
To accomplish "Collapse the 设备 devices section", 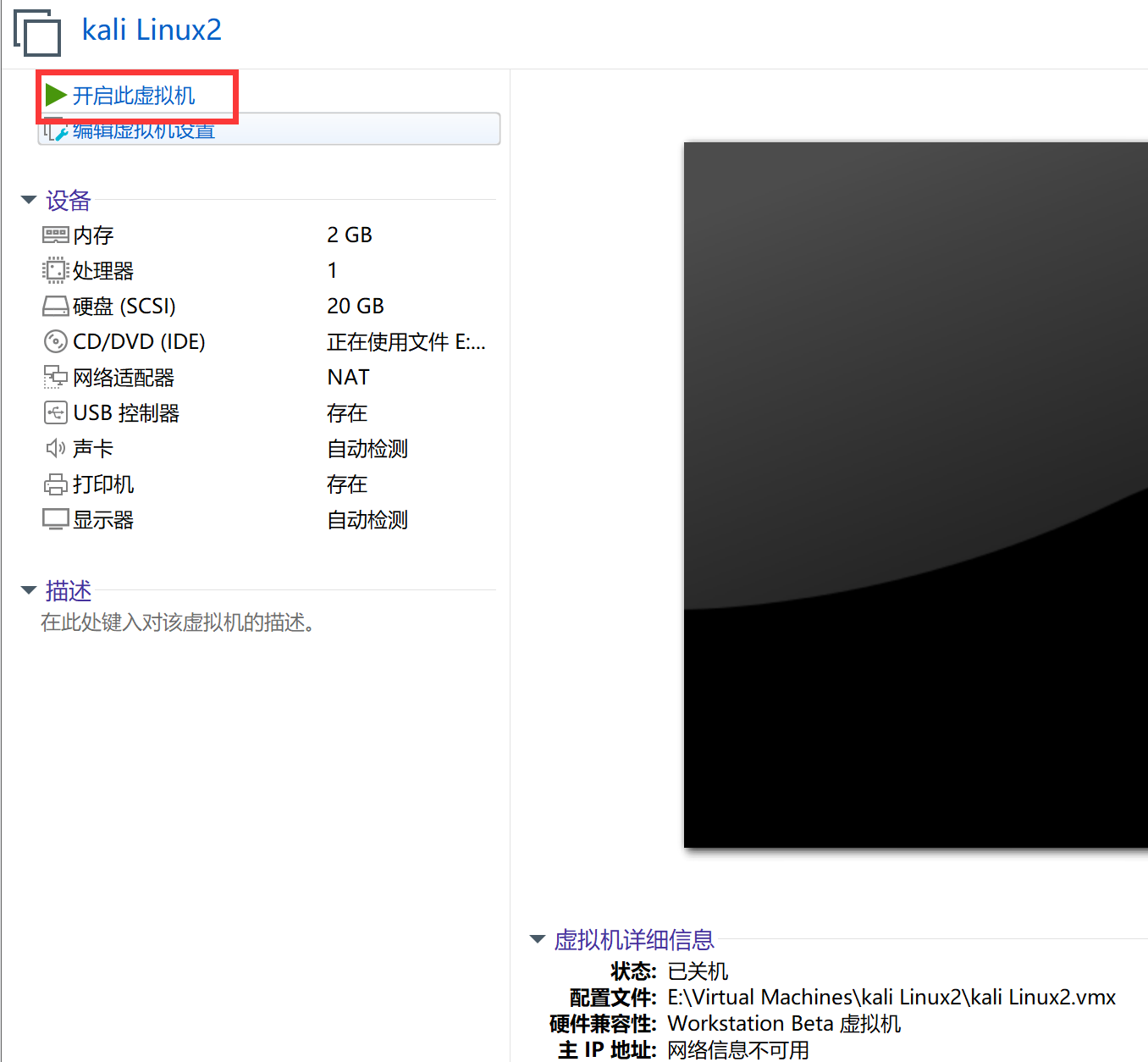I will (28, 200).
